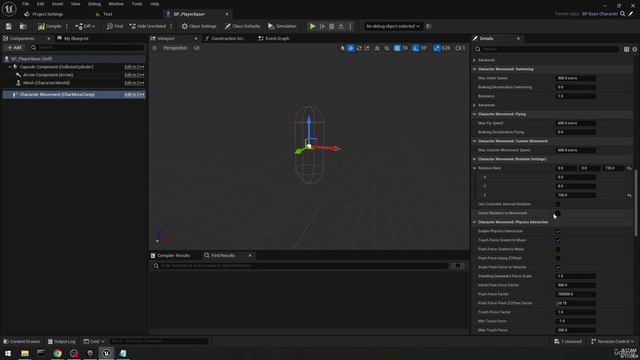Click Edit in C++ for Character Movement
The height and width of the screenshot is (360, 640).
pos(134,94)
